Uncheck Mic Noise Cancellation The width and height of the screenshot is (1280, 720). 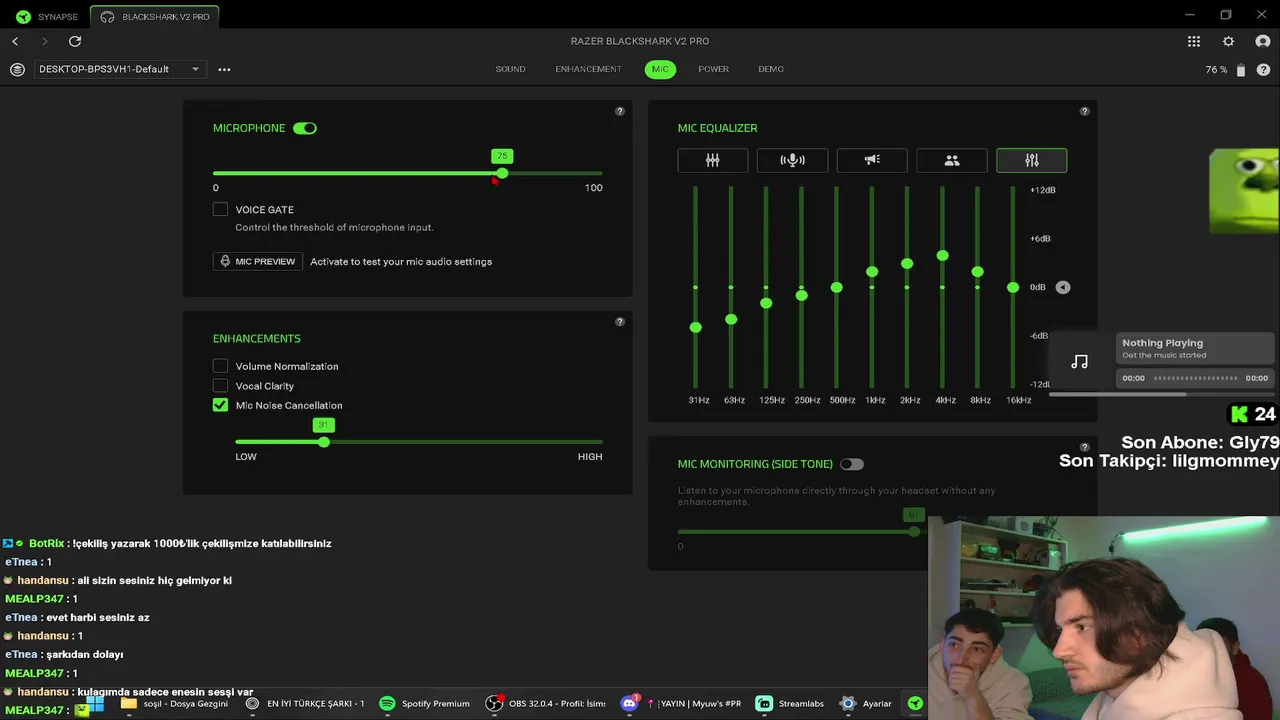220,405
